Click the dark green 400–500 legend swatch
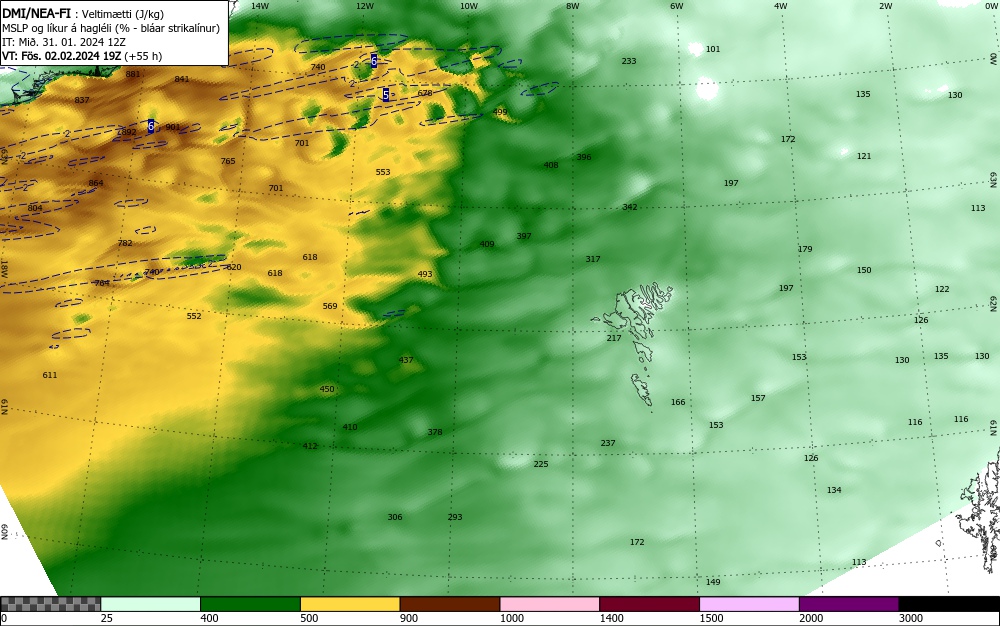The width and height of the screenshot is (1000, 626). 250,604
